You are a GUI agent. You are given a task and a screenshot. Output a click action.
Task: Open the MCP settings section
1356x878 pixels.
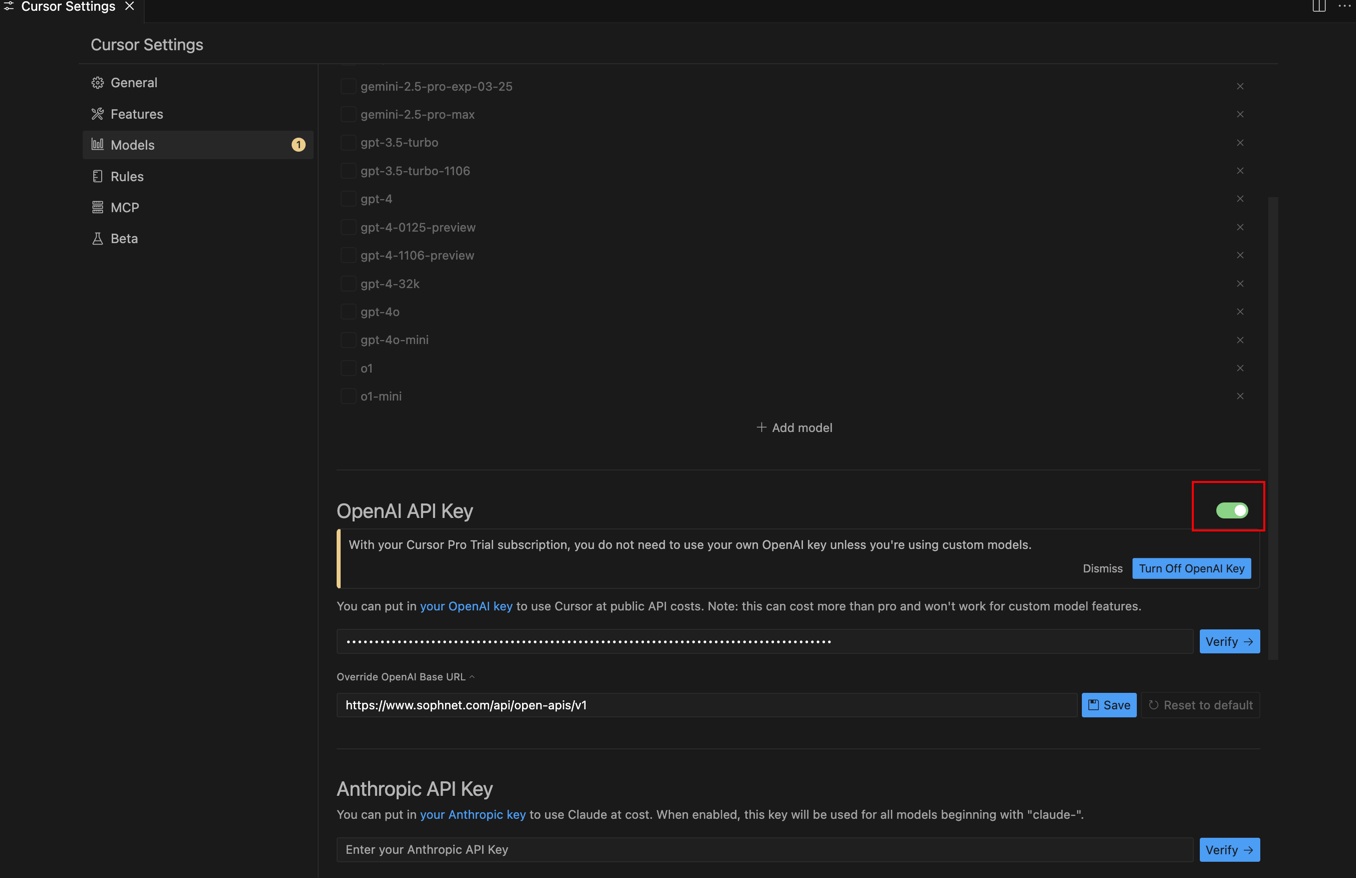[198, 207]
